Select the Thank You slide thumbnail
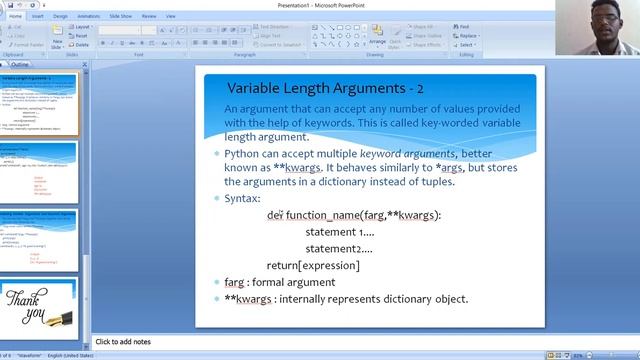Screen dimensions: 640x360 tap(39, 309)
